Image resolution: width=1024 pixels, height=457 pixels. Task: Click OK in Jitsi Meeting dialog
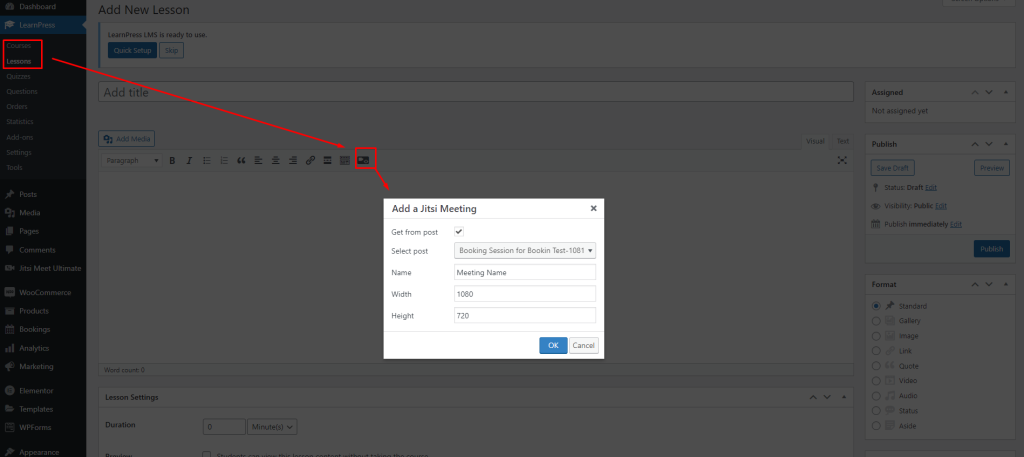pyautogui.click(x=553, y=345)
